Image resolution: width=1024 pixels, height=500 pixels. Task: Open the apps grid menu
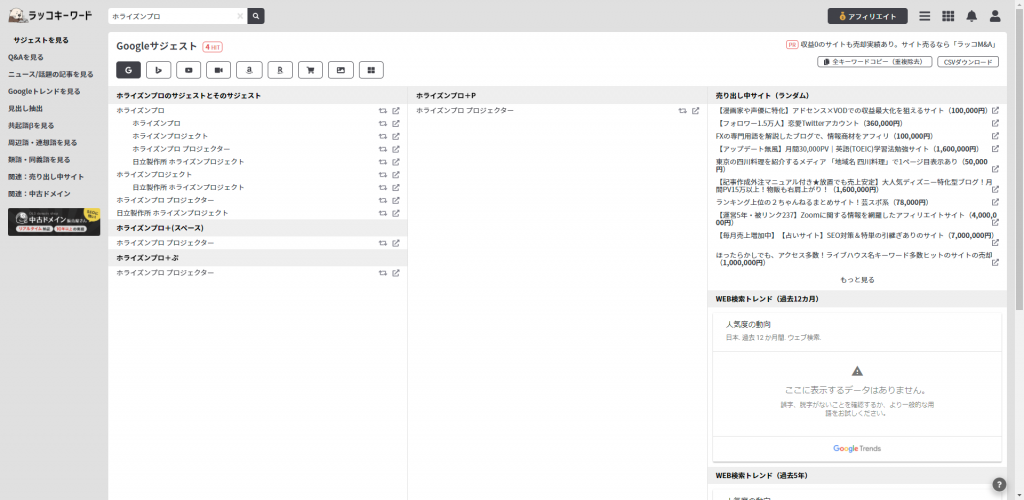[x=948, y=16]
